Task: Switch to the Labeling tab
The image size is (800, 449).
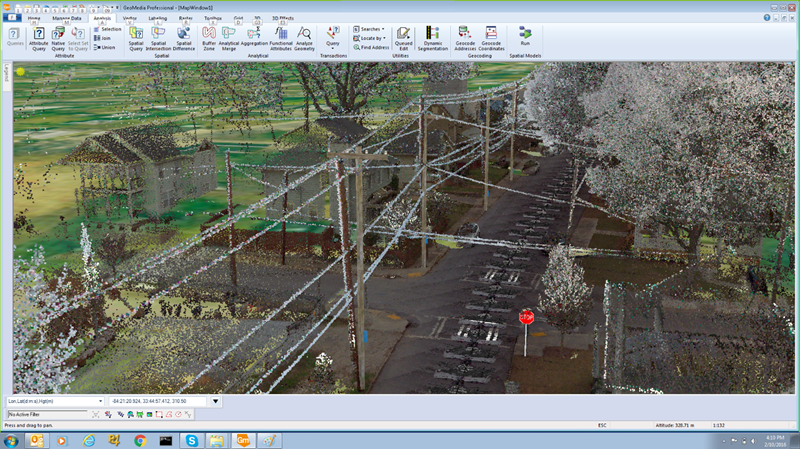Action: [x=158, y=18]
